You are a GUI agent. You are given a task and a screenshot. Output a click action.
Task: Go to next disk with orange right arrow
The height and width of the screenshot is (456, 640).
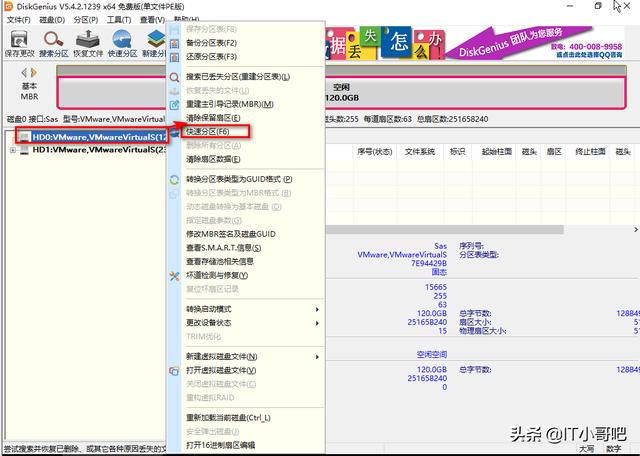[34, 73]
